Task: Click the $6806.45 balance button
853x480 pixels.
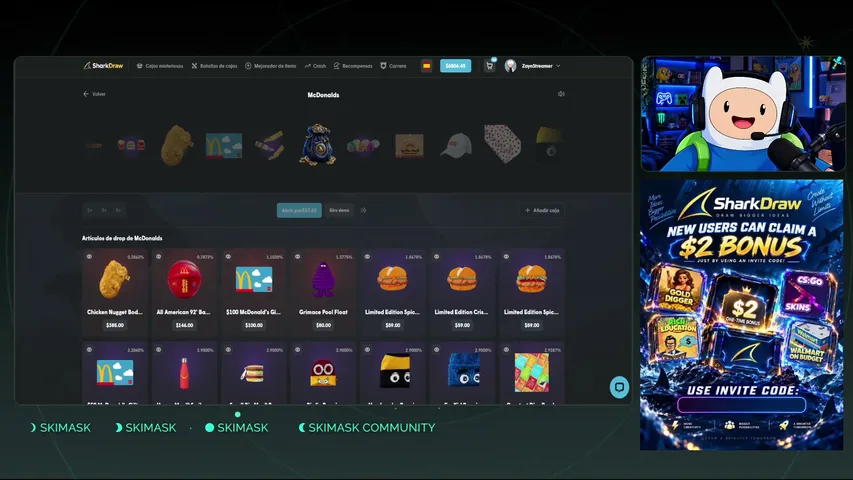Action: tap(455, 66)
